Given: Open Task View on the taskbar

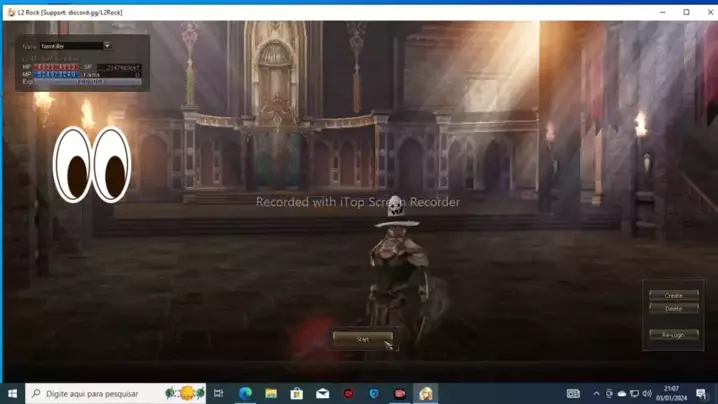Looking at the screenshot, I should click(x=218, y=394).
